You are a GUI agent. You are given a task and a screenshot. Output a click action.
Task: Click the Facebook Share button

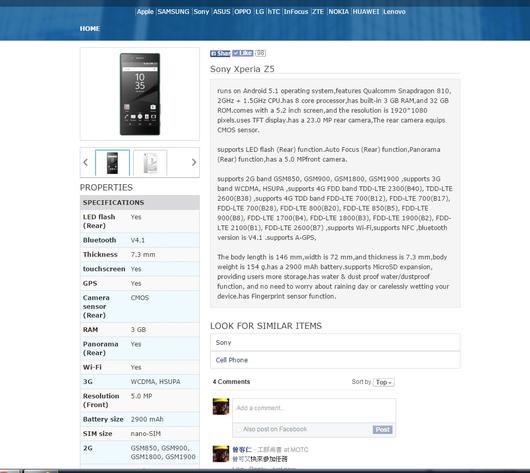click(220, 53)
